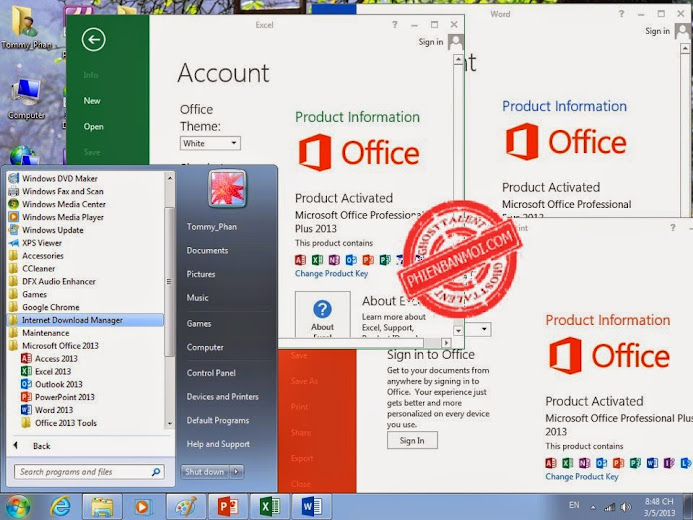Launch PowerPoint 2013 from the Start menu
The height and width of the screenshot is (520, 693).
(x=65, y=397)
